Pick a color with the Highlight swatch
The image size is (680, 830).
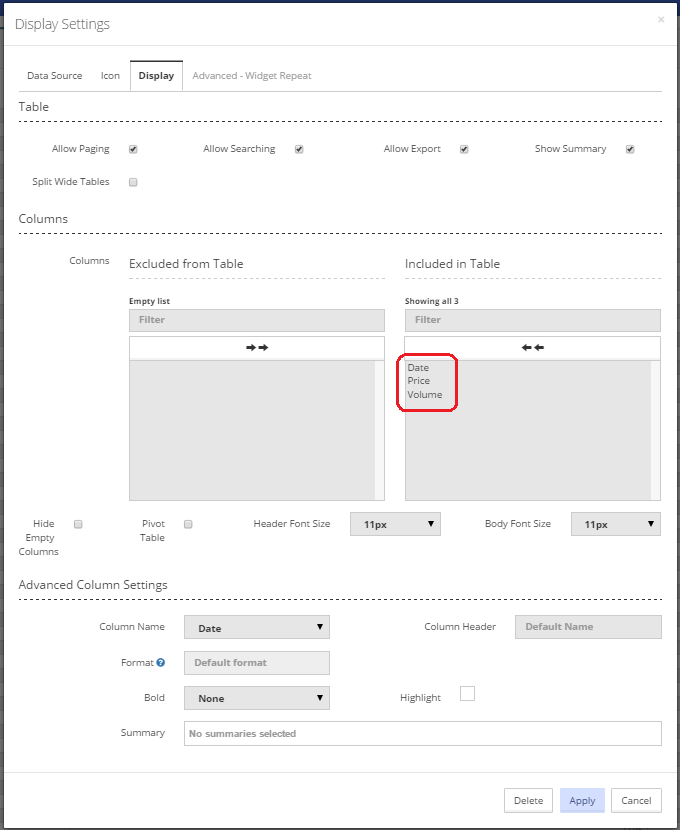tap(467, 693)
